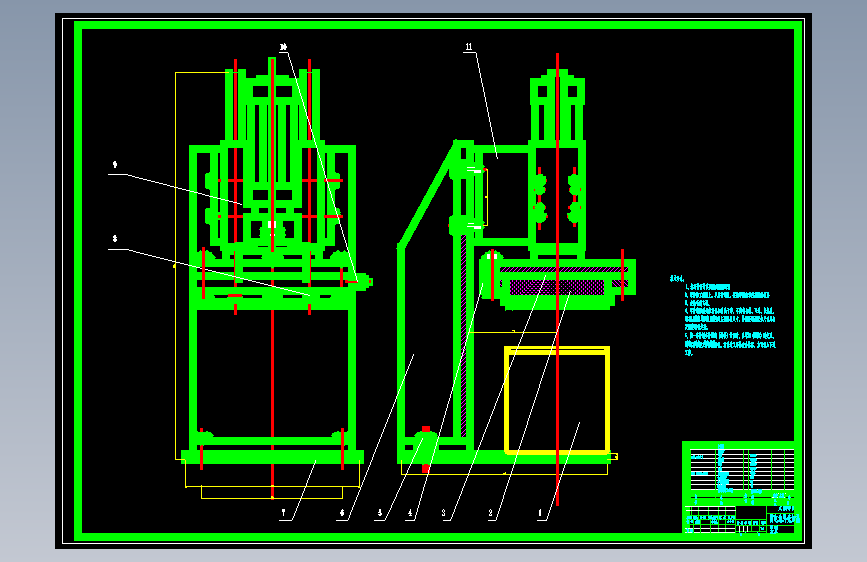Click the title block parts list table
Viewport: 867px width, 562px height.
[x=741, y=471]
